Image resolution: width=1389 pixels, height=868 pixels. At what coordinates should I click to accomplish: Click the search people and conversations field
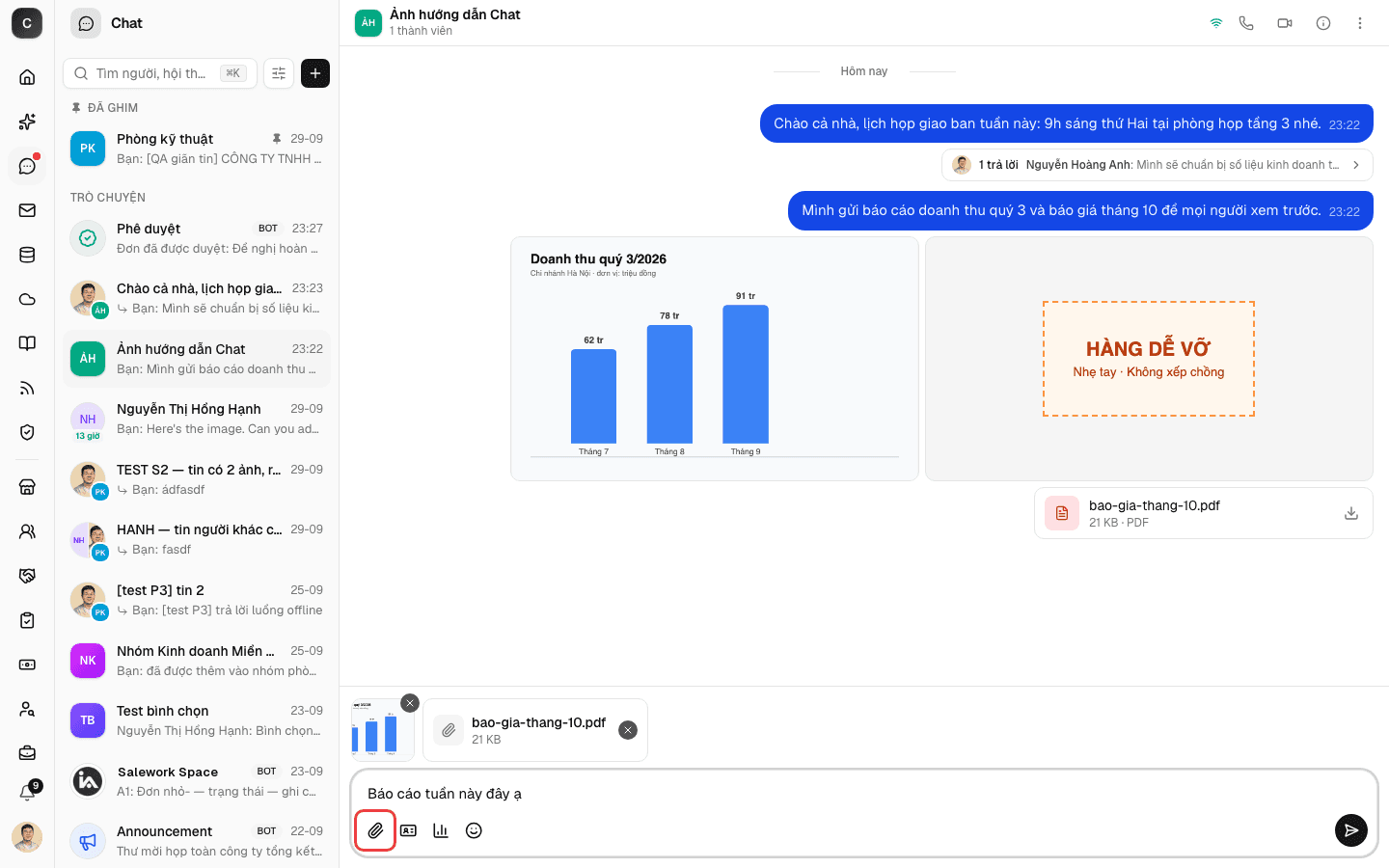pos(160,73)
